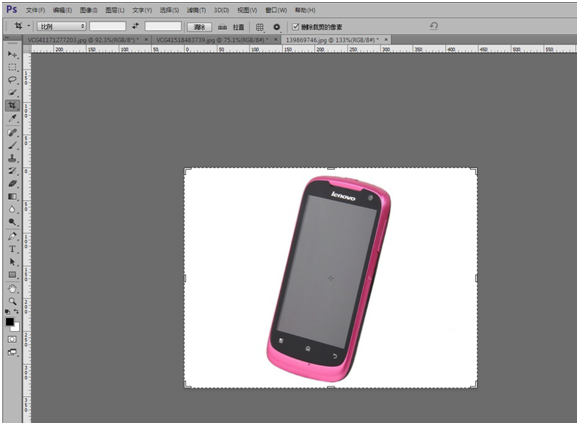Select the Move tool
This screenshot has width=579, height=425.
13,55
